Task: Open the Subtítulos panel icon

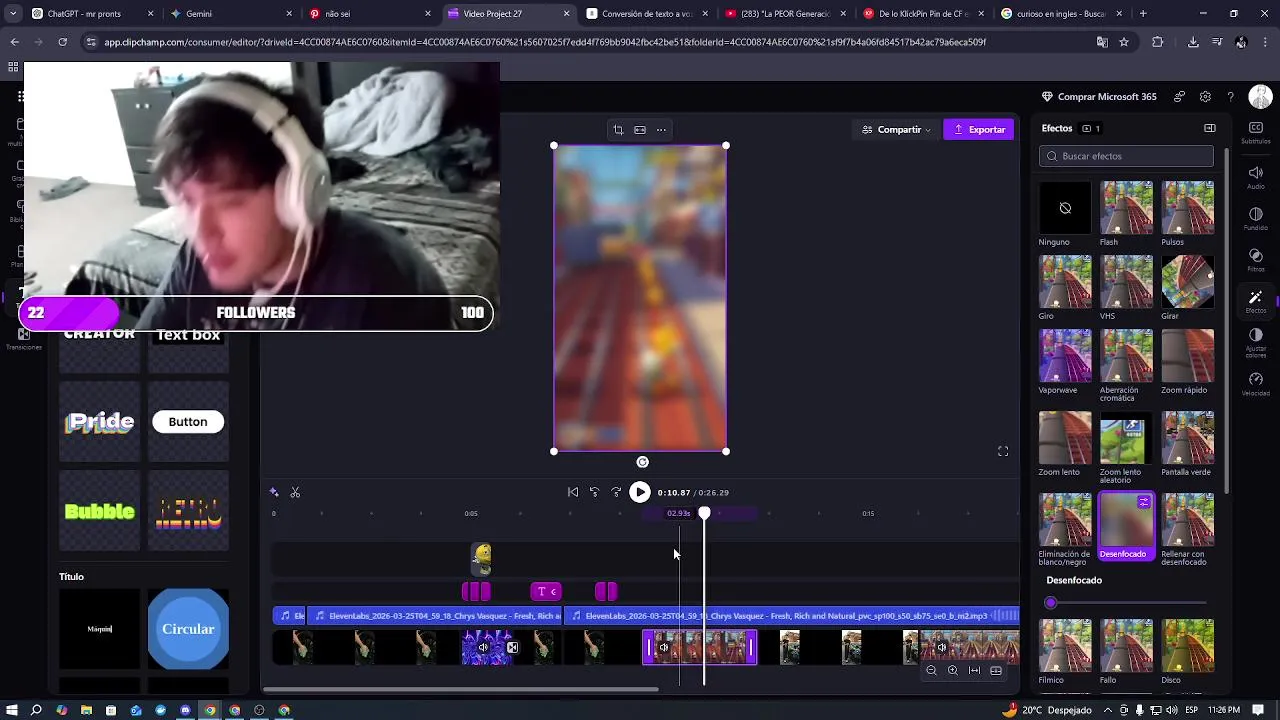Action: pyautogui.click(x=1255, y=132)
